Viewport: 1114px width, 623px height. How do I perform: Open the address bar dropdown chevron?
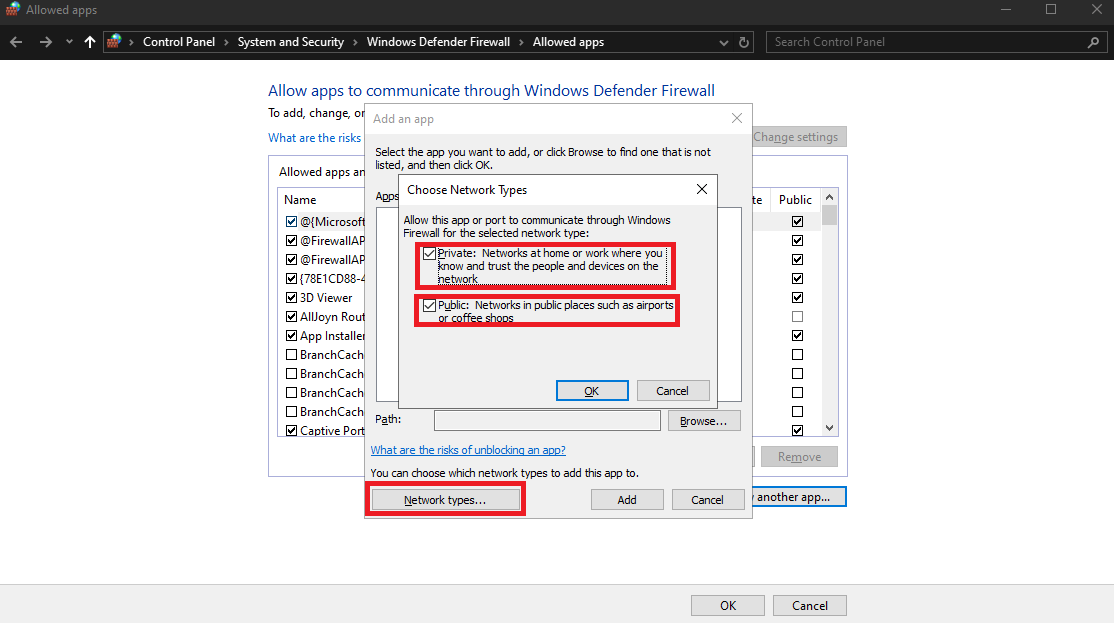(723, 41)
